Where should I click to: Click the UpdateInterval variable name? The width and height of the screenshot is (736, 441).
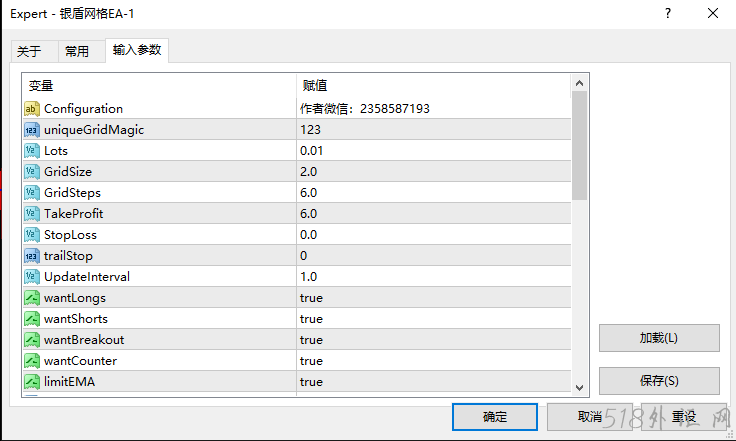point(87,277)
